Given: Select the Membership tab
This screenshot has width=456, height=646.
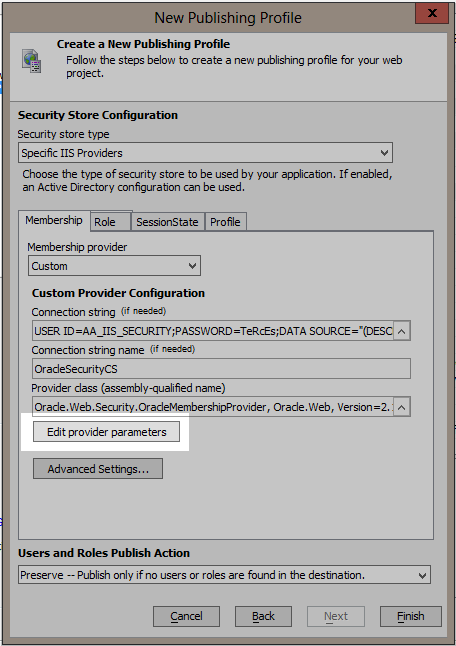Looking at the screenshot, I should [x=54, y=220].
